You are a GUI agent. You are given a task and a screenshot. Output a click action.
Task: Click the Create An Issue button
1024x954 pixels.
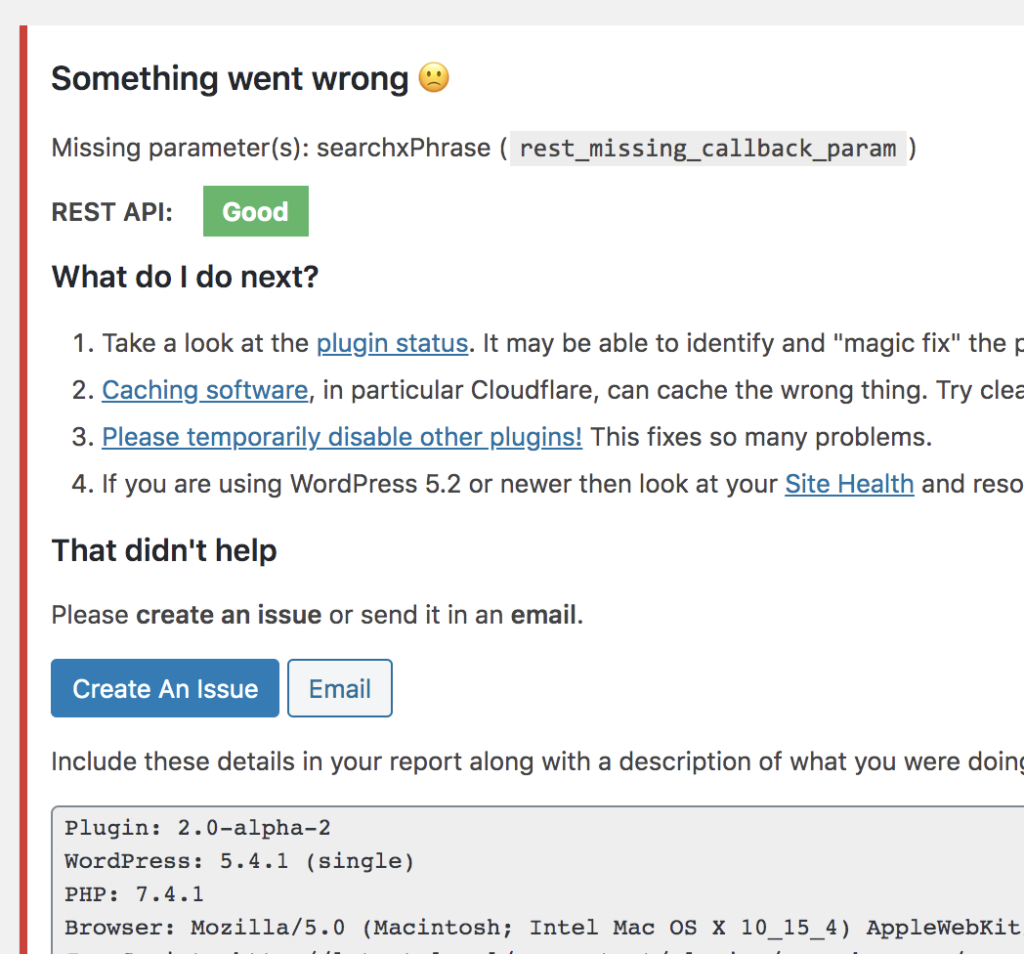(x=165, y=688)
